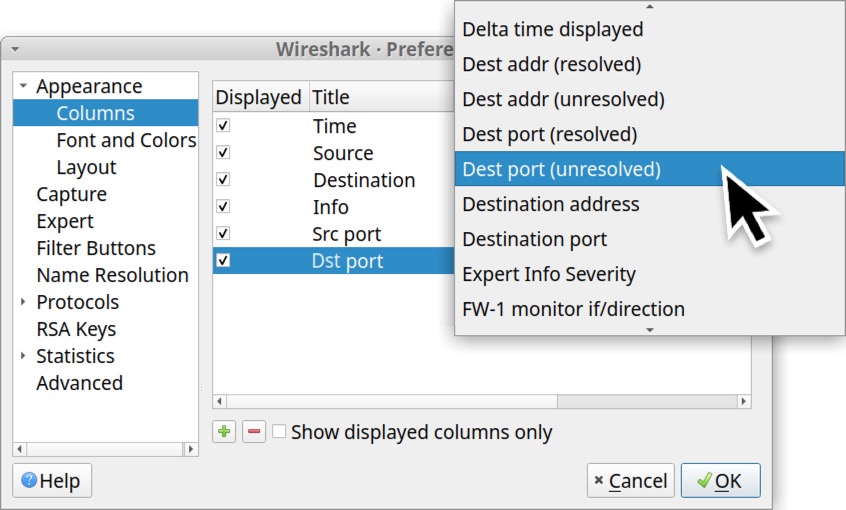Uncheck the Src port column displayed checkbox

[223, 233]
